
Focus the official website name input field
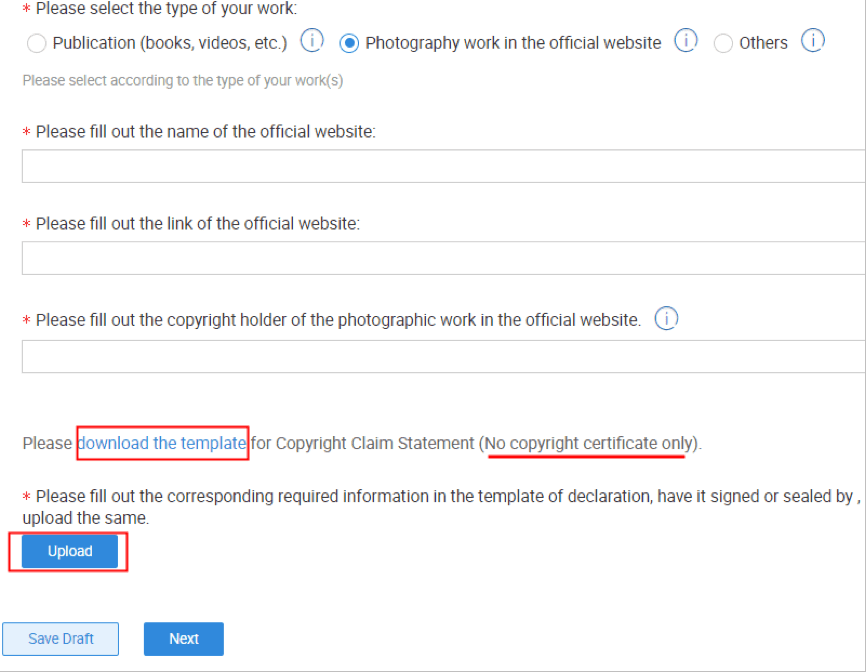pyautogui.click(x=443, y=166)
